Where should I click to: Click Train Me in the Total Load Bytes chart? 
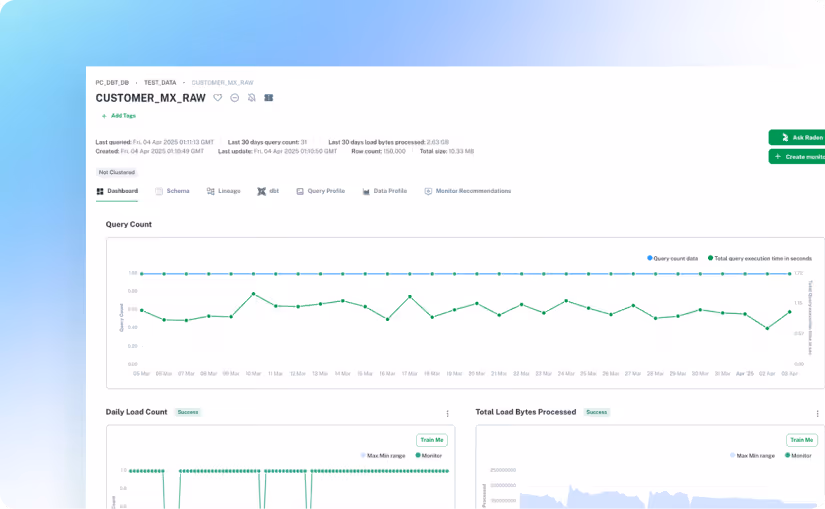[x=802, y=440]
